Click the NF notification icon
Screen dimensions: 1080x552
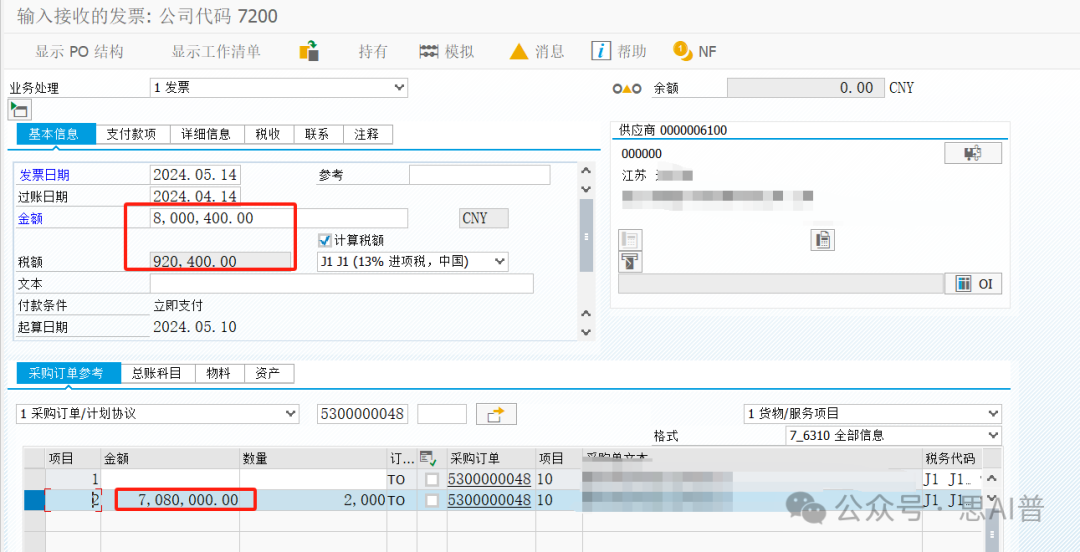point(683,51)
